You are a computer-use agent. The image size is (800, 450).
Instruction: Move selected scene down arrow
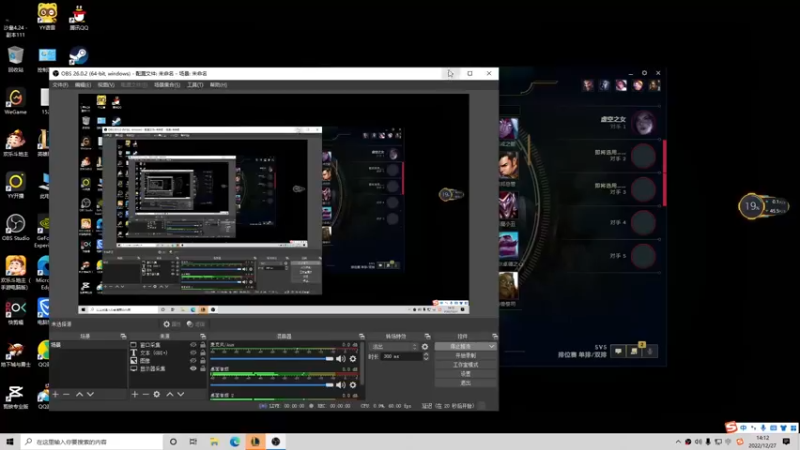pos(90,394)
